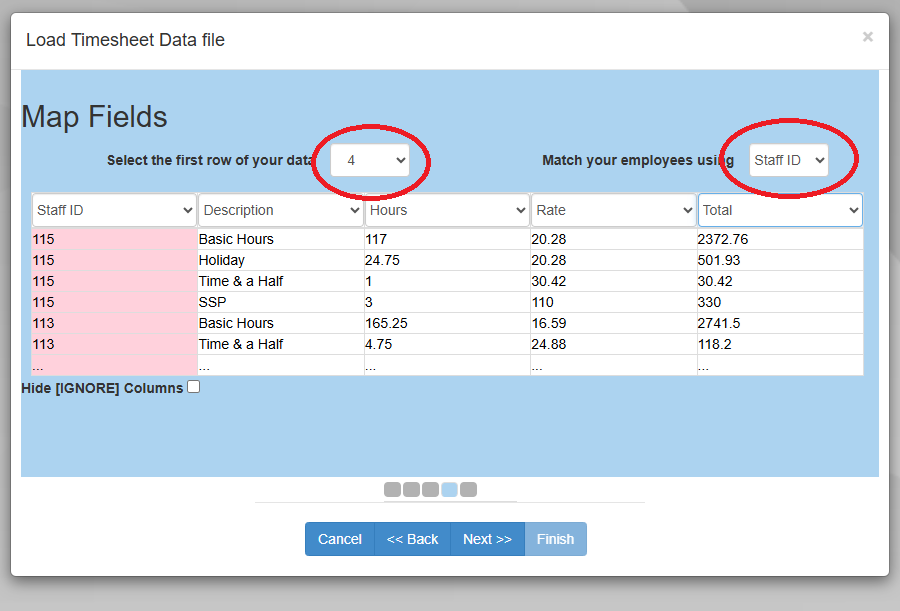This screenshot has height=611, width=900.
Task: Open the Rate column mapping dropdown
Action: (x=613, y=210)
